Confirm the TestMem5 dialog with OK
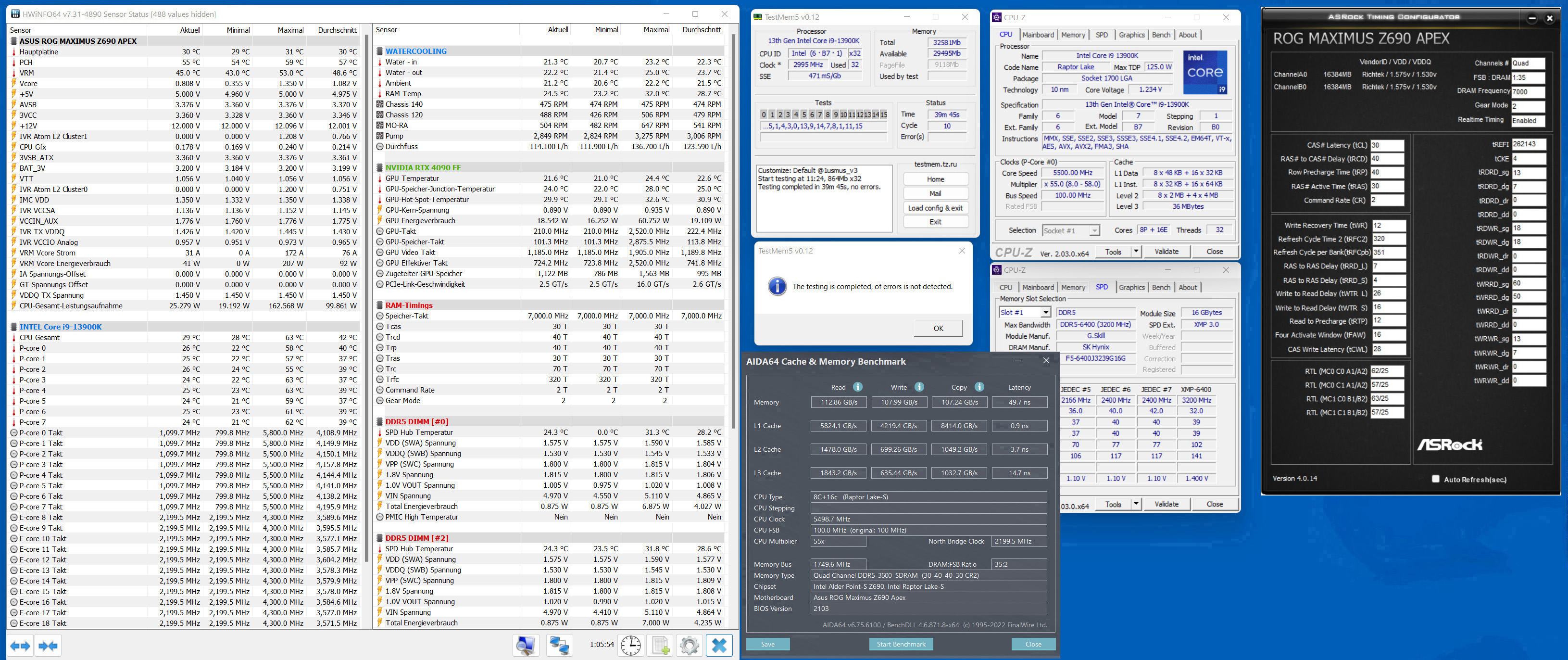The width and height of the screenshot is (1568, 660). coord(938,328)
